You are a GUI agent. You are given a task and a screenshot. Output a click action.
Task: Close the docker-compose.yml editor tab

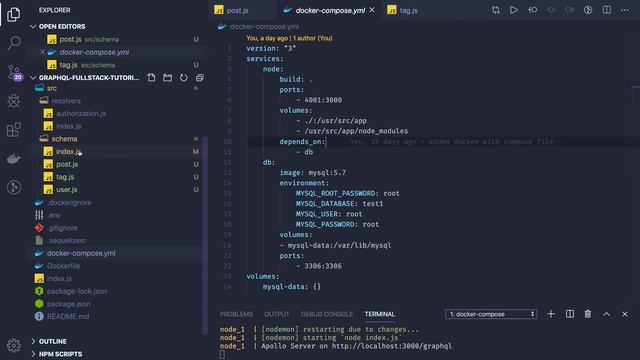[372, 10]
